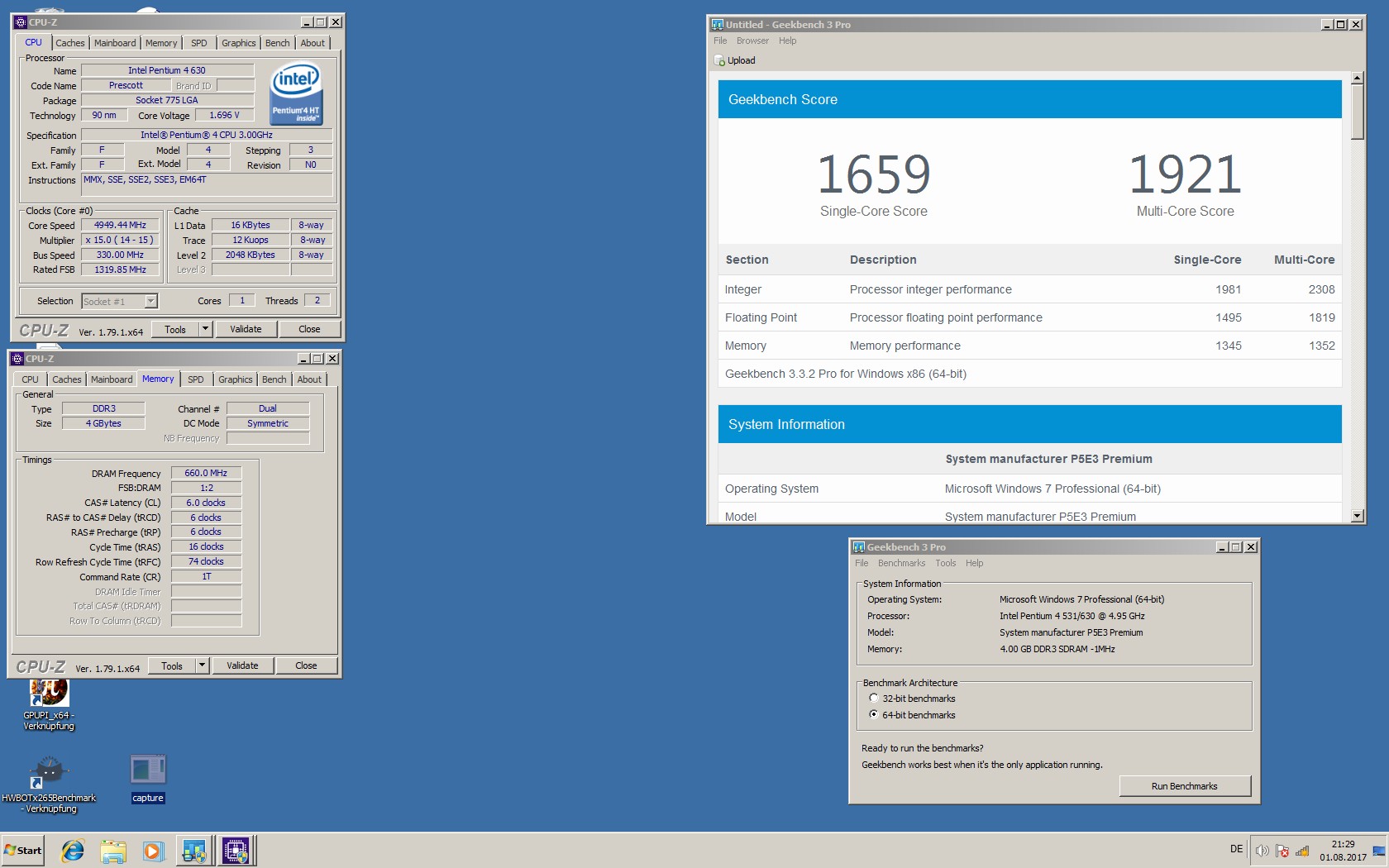Click the Single-Core Score 1659
1389x868 pixels.
[874, 174]
